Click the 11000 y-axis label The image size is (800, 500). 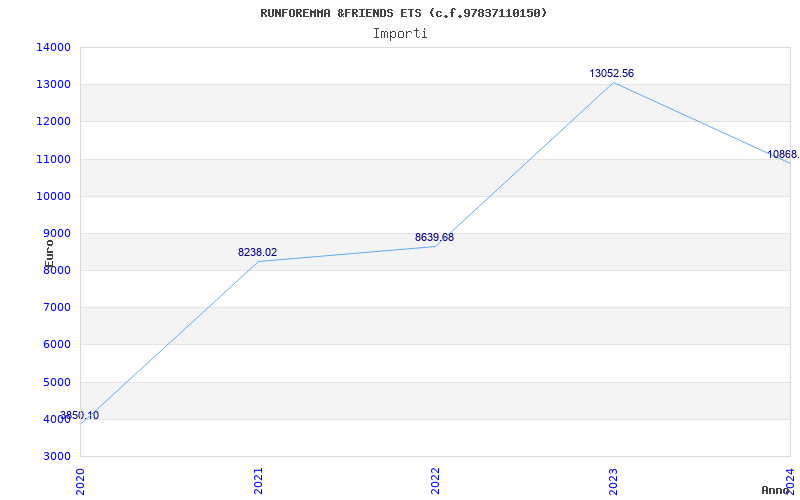[x=53, y=159]
